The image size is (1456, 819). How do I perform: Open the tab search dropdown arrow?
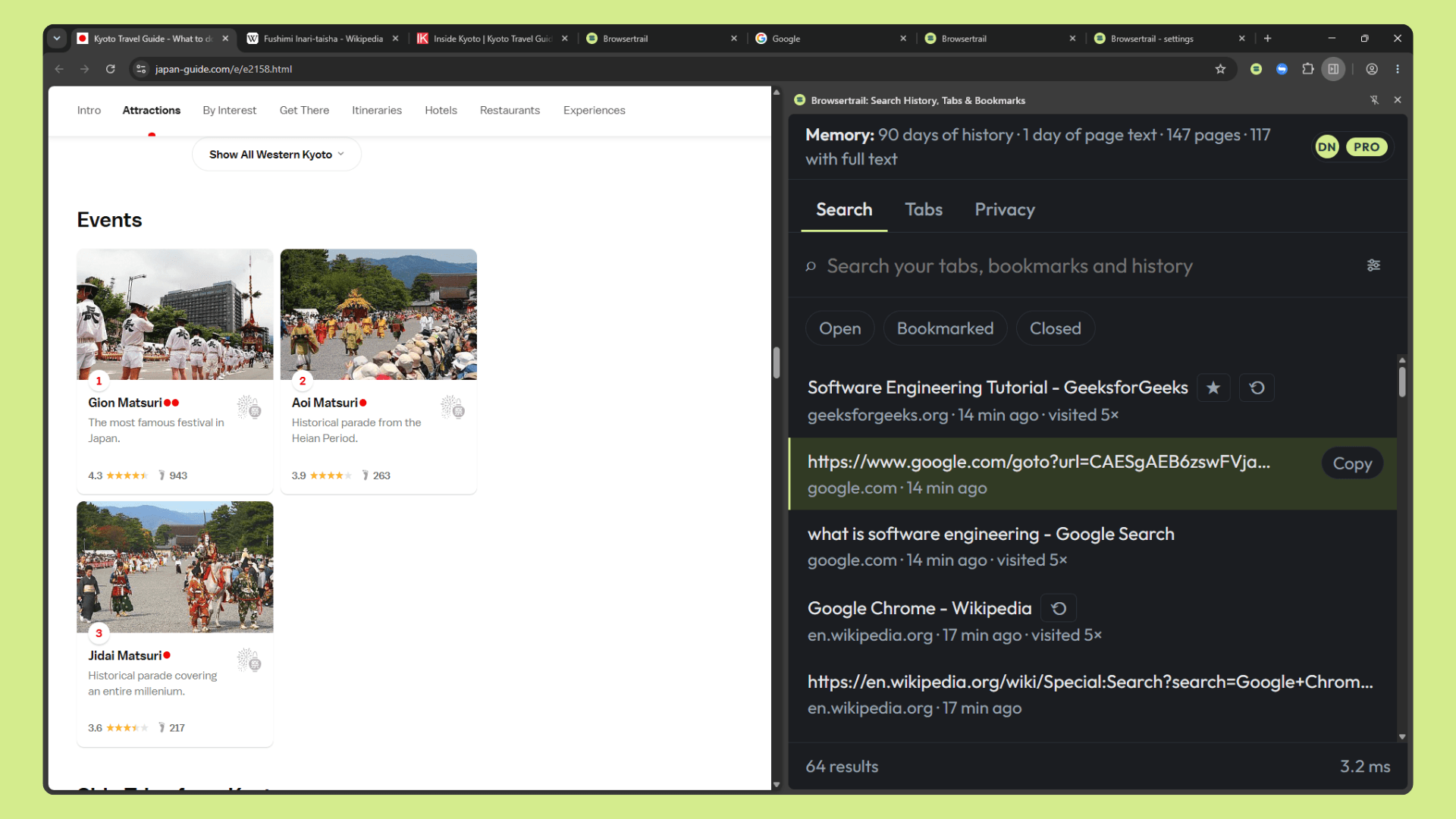(57, 39)
